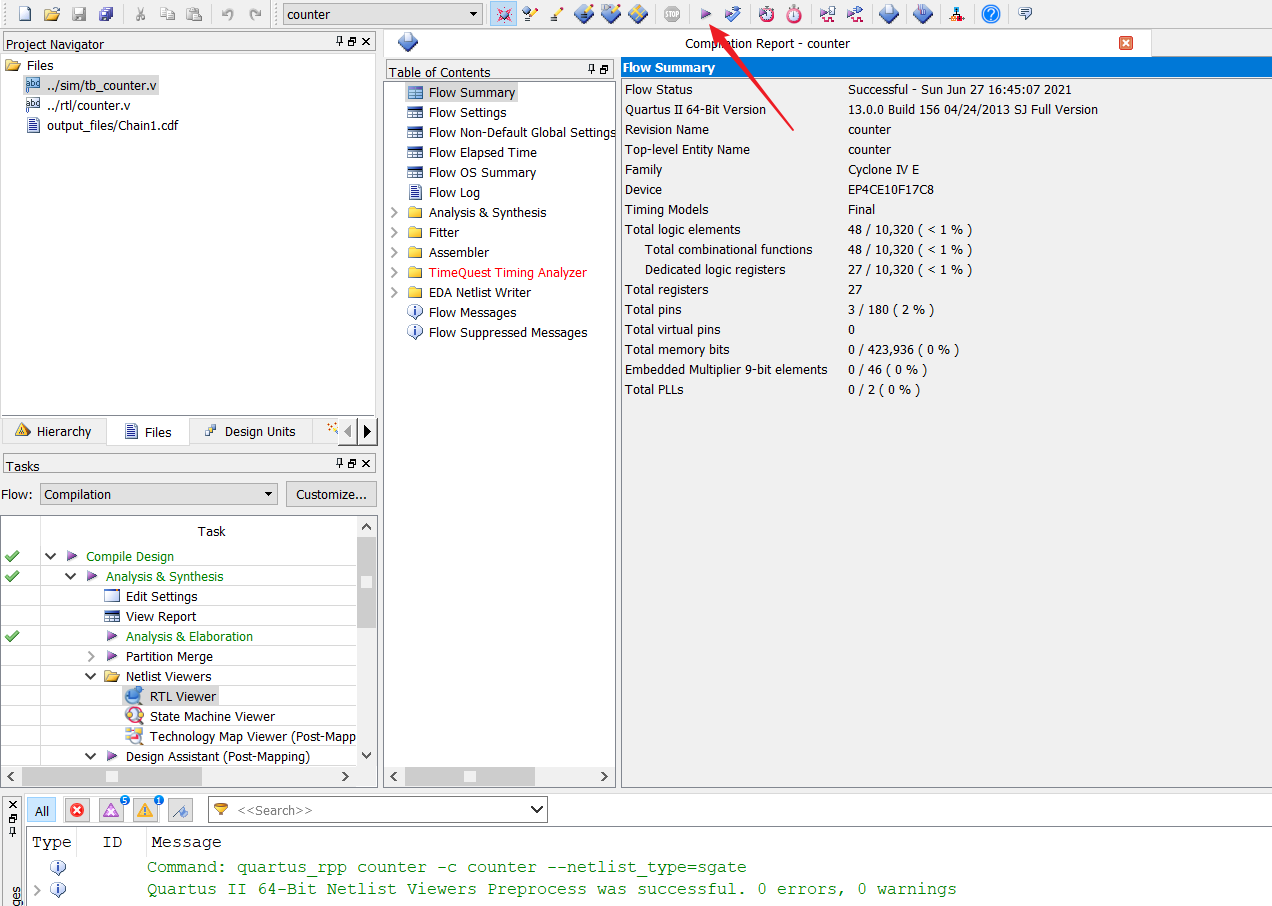Open Flow OS Summary report

pos(482,172)
